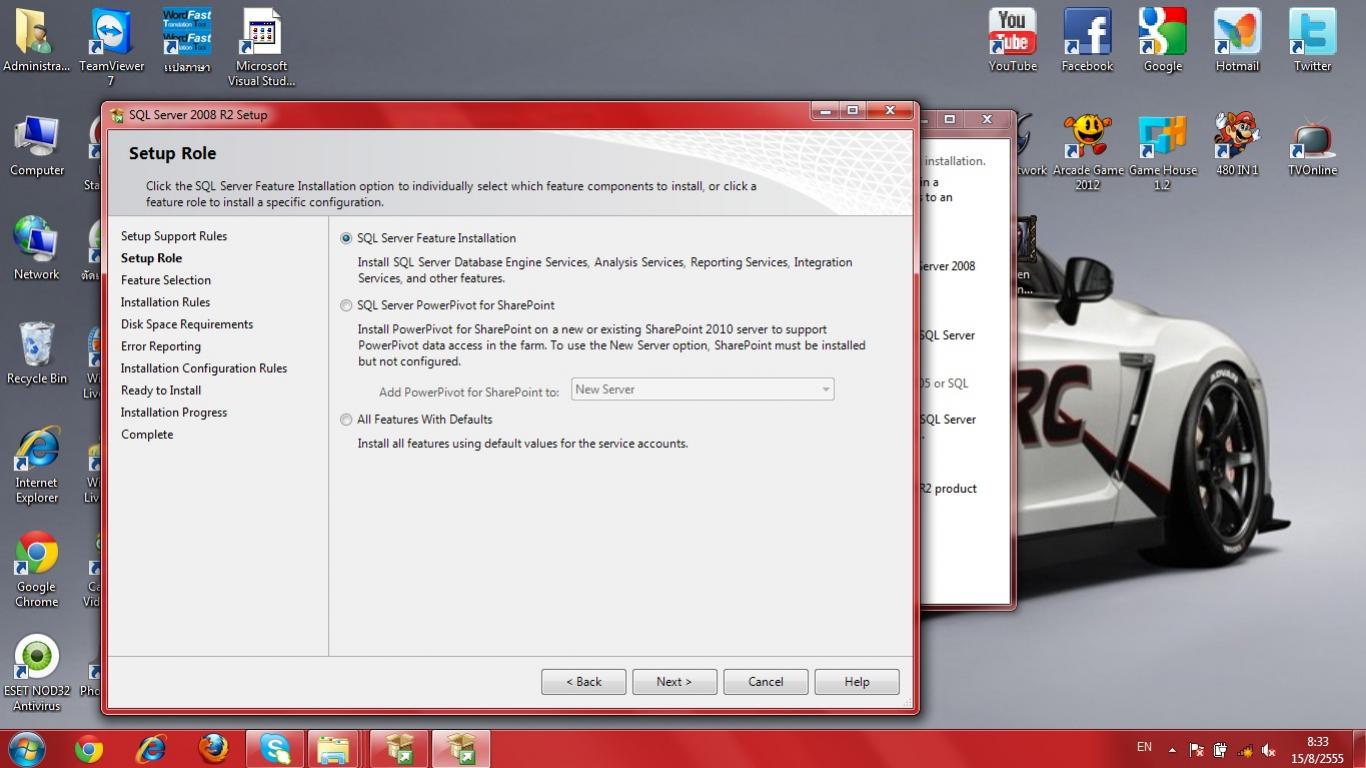Cancel the SQL Server setup
The image size is (1366, 768).
(x=765, y=682)
